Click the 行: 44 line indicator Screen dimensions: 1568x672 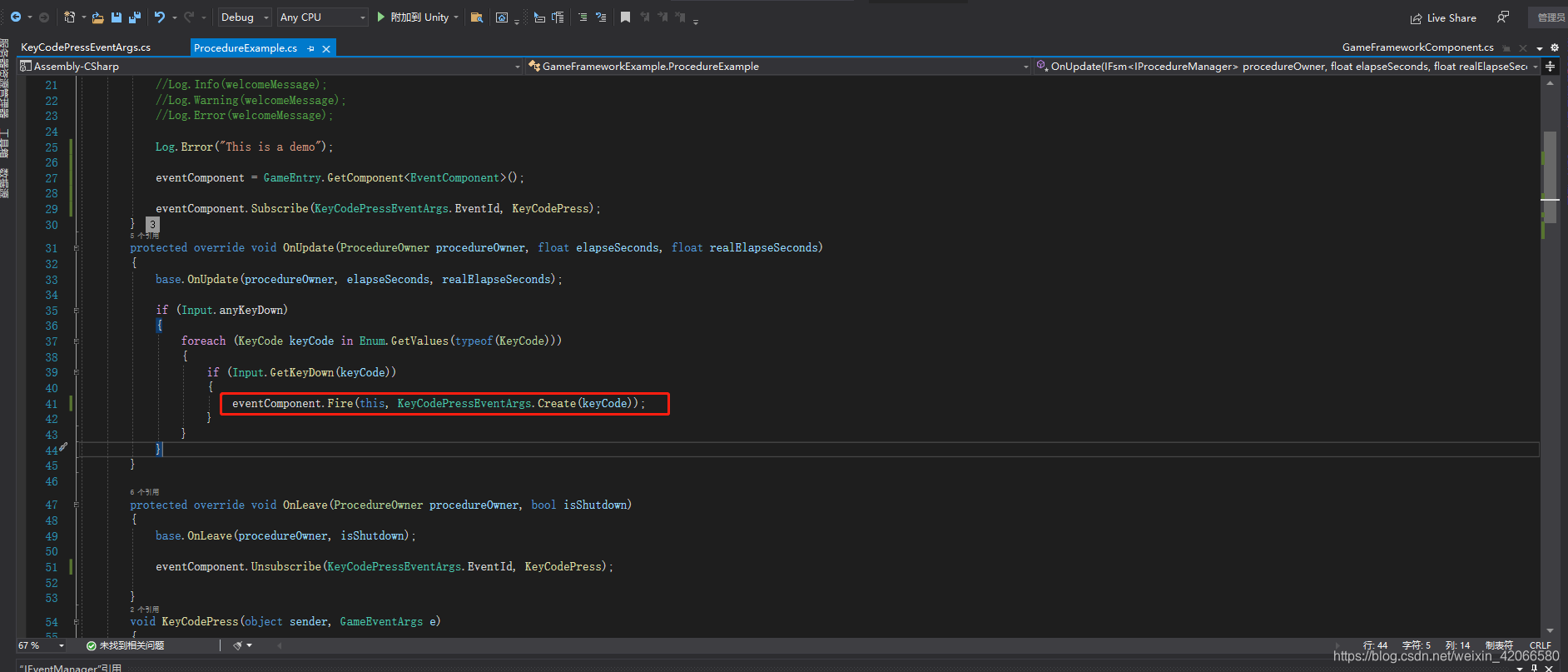pos(1375,645)
